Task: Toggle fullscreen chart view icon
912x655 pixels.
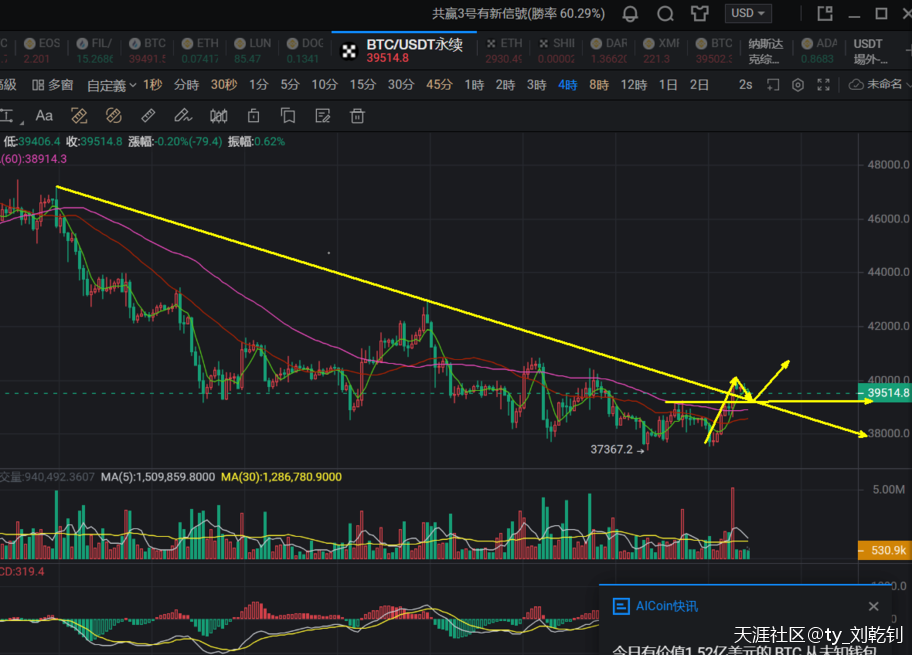Action: [824, 85]
